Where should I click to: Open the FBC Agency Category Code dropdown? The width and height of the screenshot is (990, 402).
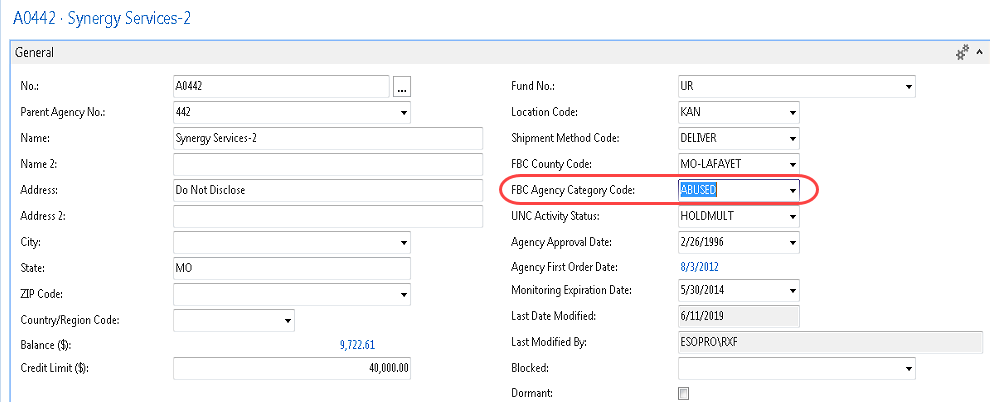(792, 190)
